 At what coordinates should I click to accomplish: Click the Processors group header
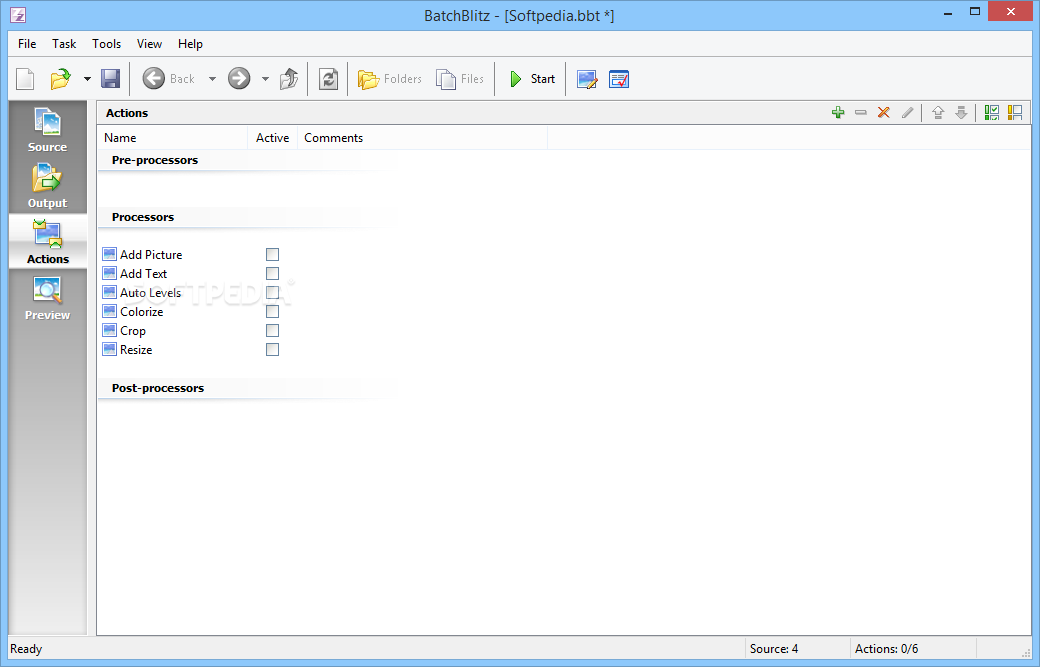143,217
